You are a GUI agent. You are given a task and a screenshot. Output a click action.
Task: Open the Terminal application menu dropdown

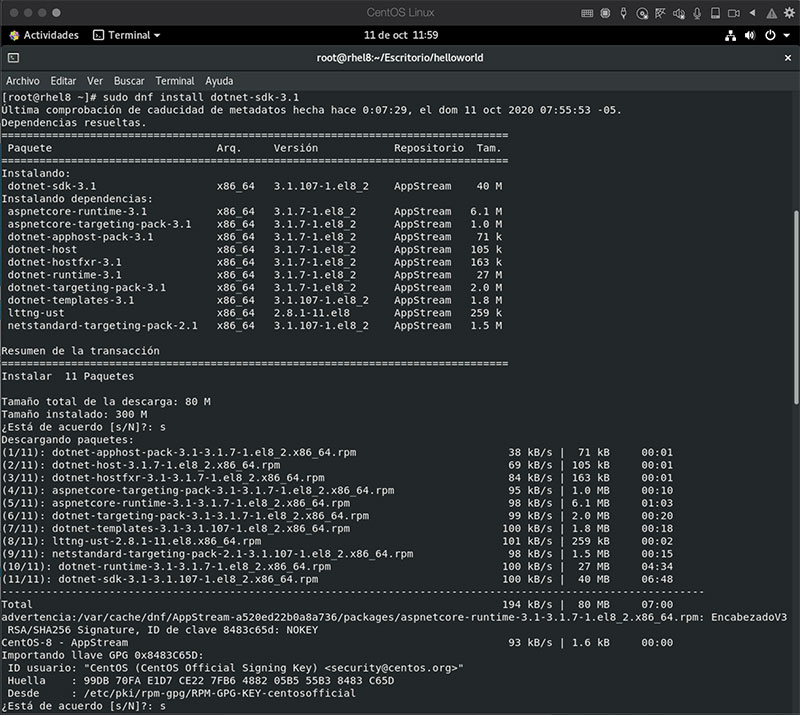[127, 35]
